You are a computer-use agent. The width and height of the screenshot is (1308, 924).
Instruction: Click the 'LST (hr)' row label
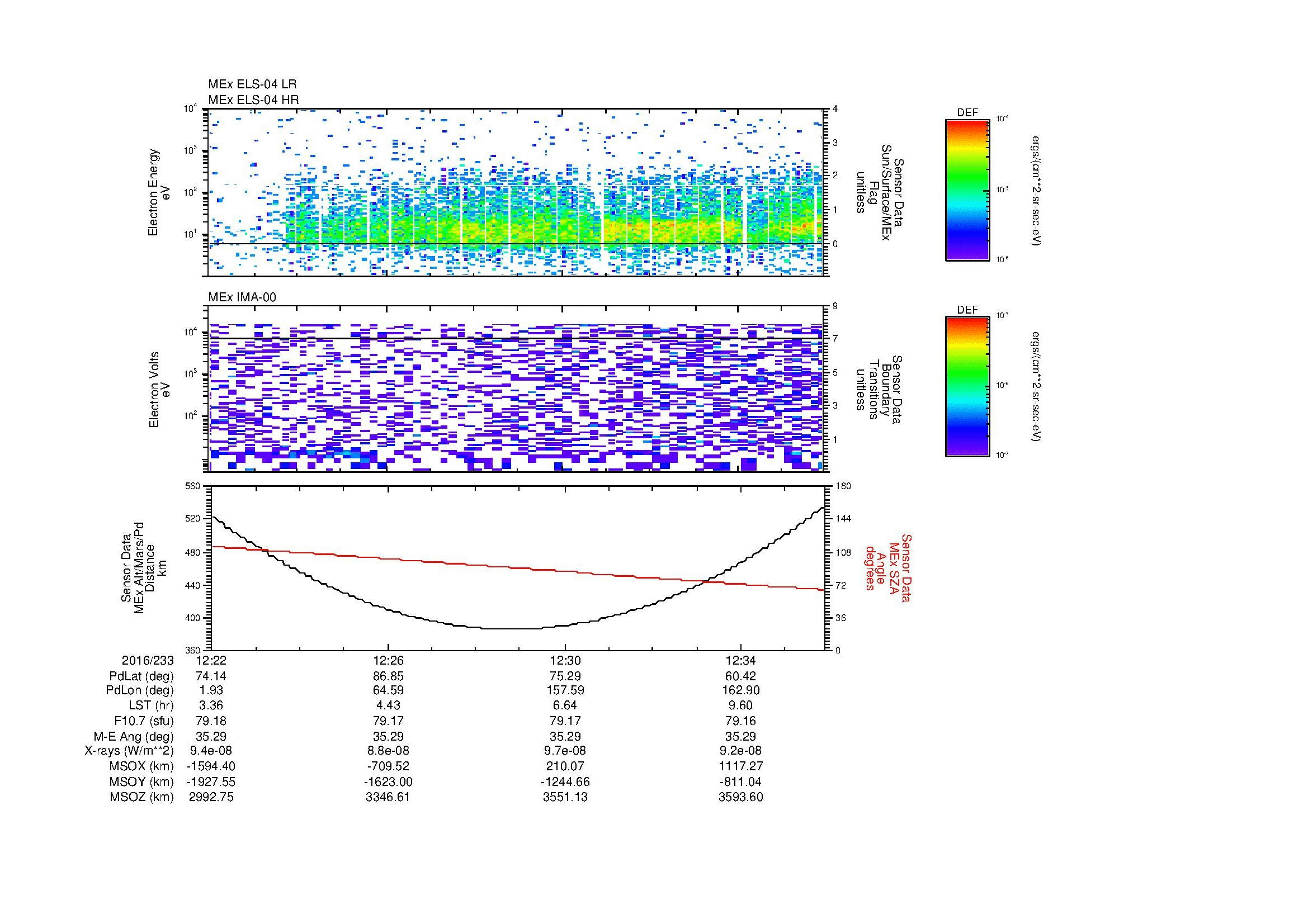(151, 706)
